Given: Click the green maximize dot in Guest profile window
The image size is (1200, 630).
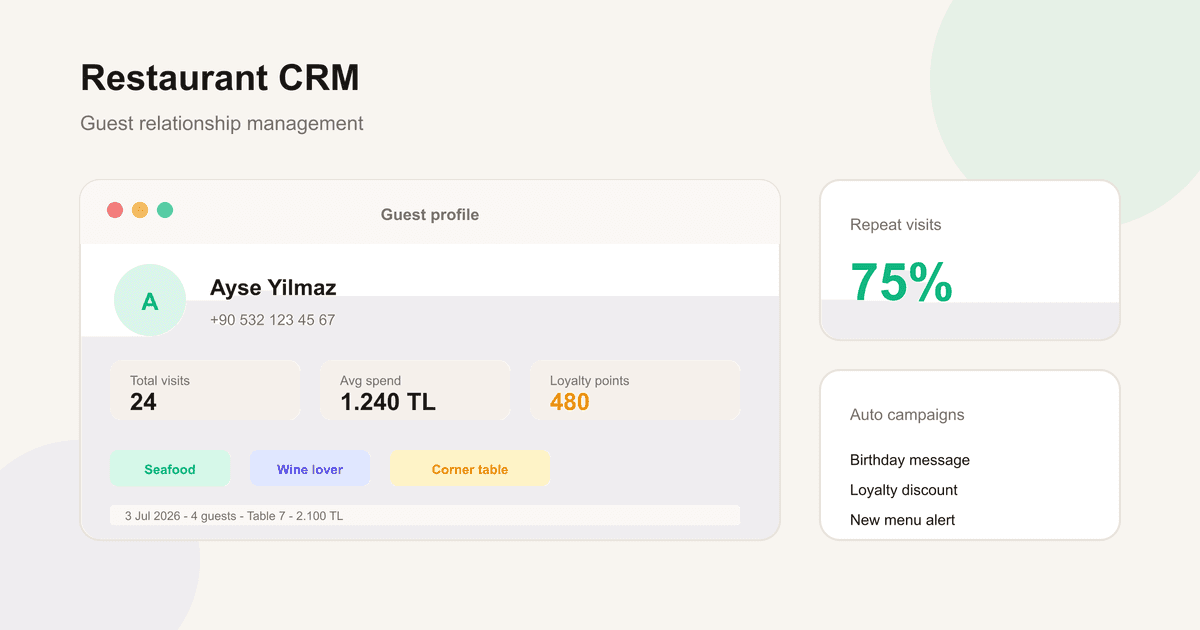Looking at the screenshot, I should 165,210.
